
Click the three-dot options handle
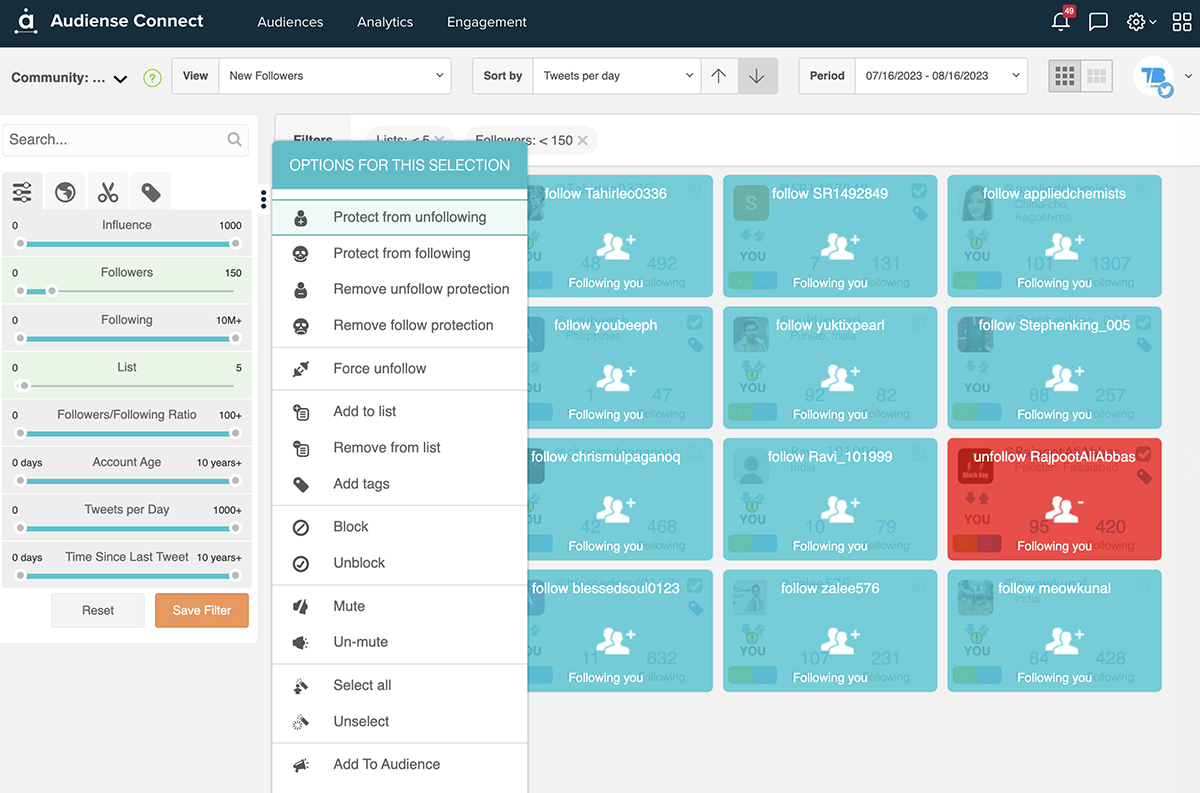pos(263,199)
